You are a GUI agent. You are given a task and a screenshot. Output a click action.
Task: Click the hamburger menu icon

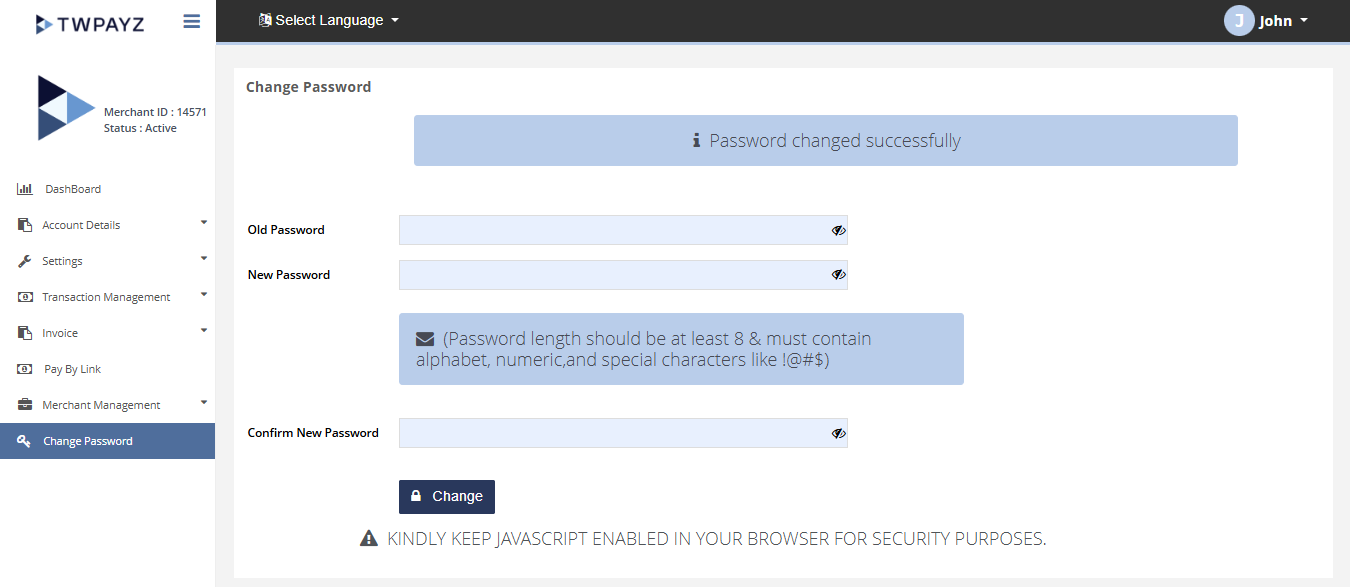click(192, 21)
